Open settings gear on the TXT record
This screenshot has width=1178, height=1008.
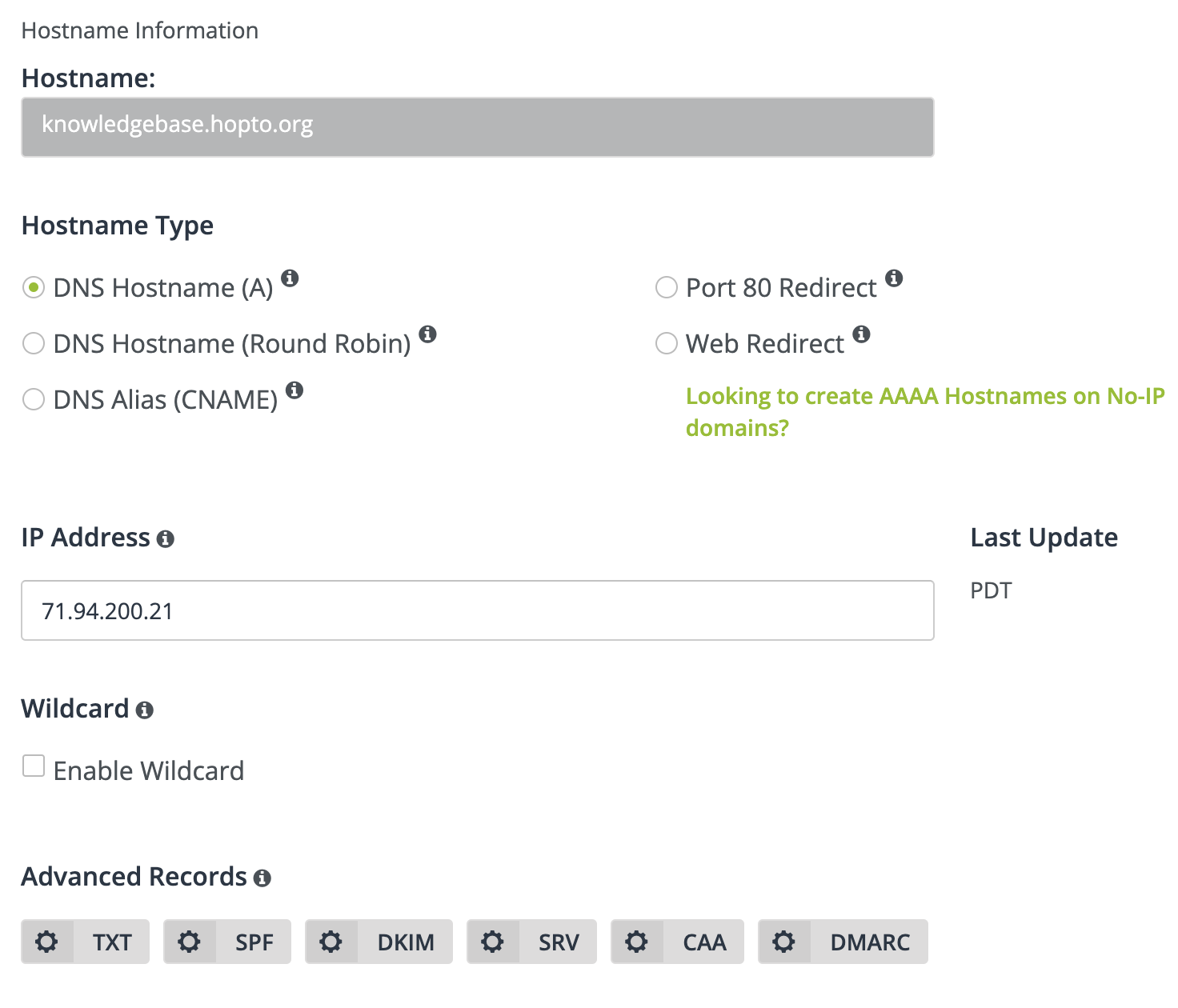[47, 942]
